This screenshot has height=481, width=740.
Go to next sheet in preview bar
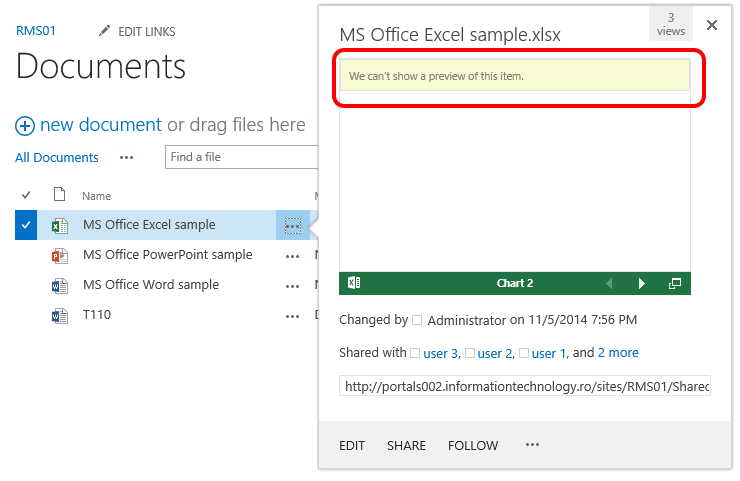click(641, 283)
